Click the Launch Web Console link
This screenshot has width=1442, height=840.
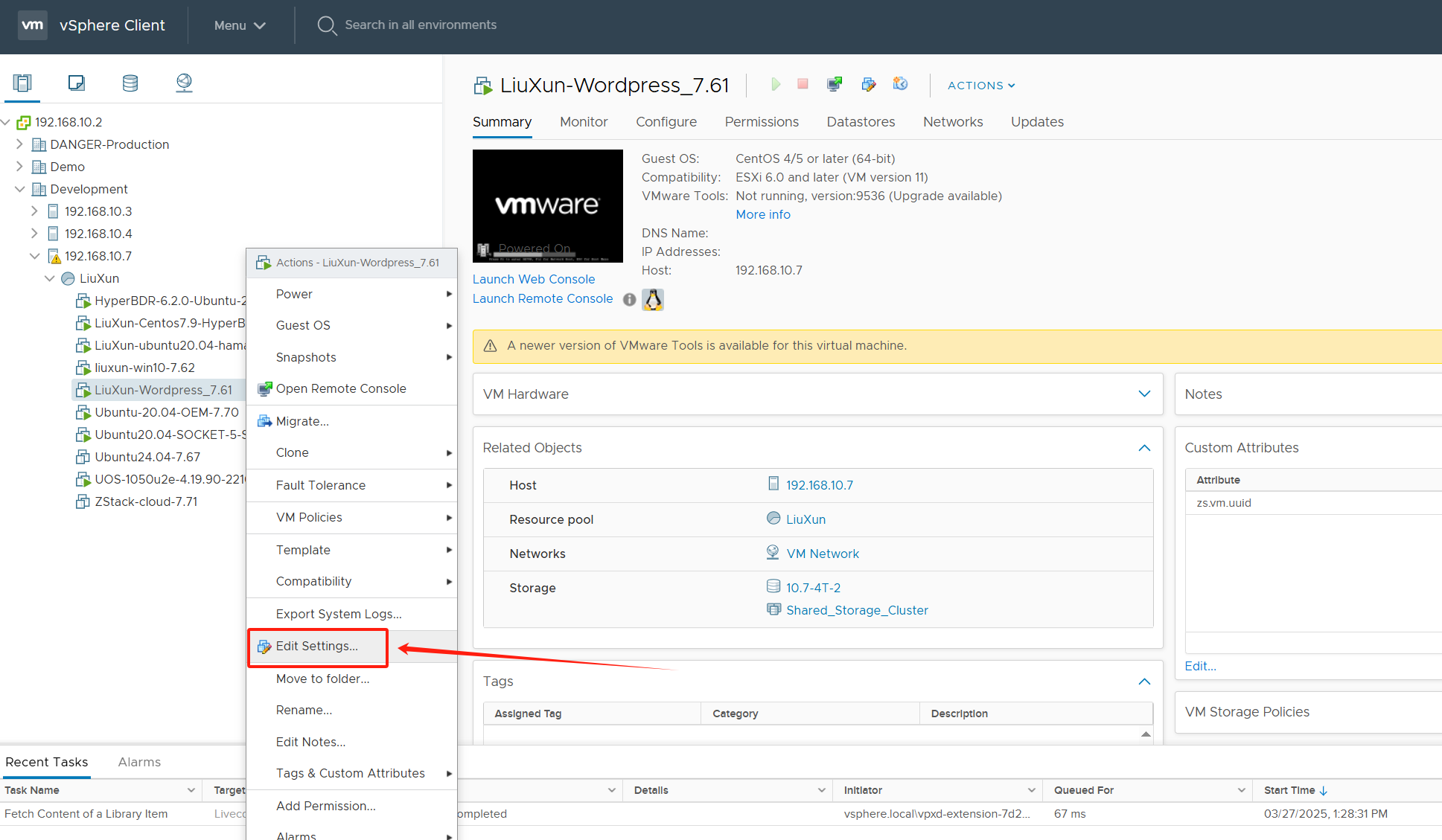click(534, 279)
